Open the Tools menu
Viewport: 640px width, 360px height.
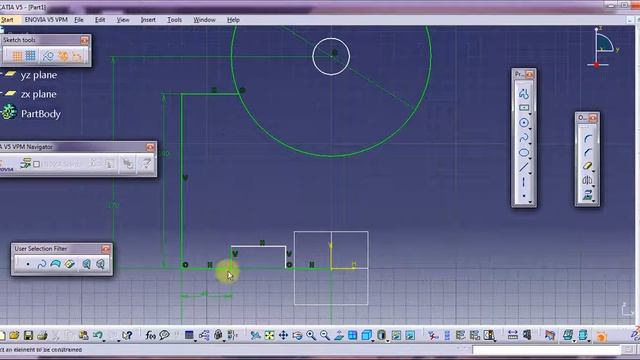coord(175,20)
